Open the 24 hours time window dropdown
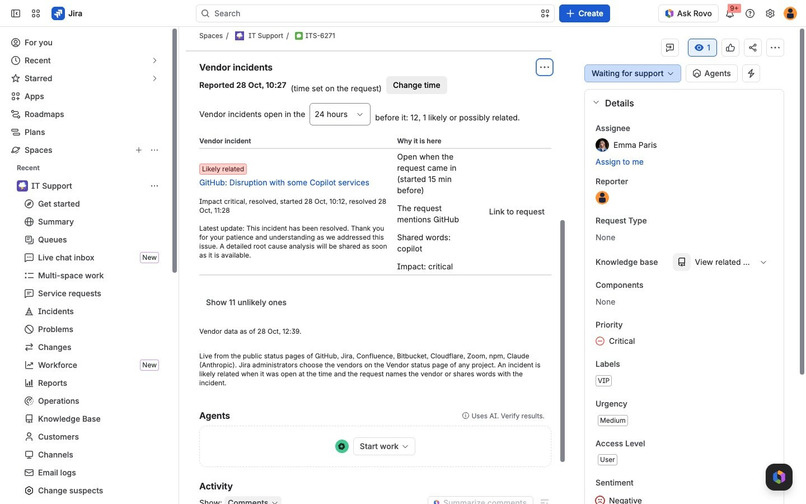Viewport: 806px width, 504px height. tap(339, 114)
